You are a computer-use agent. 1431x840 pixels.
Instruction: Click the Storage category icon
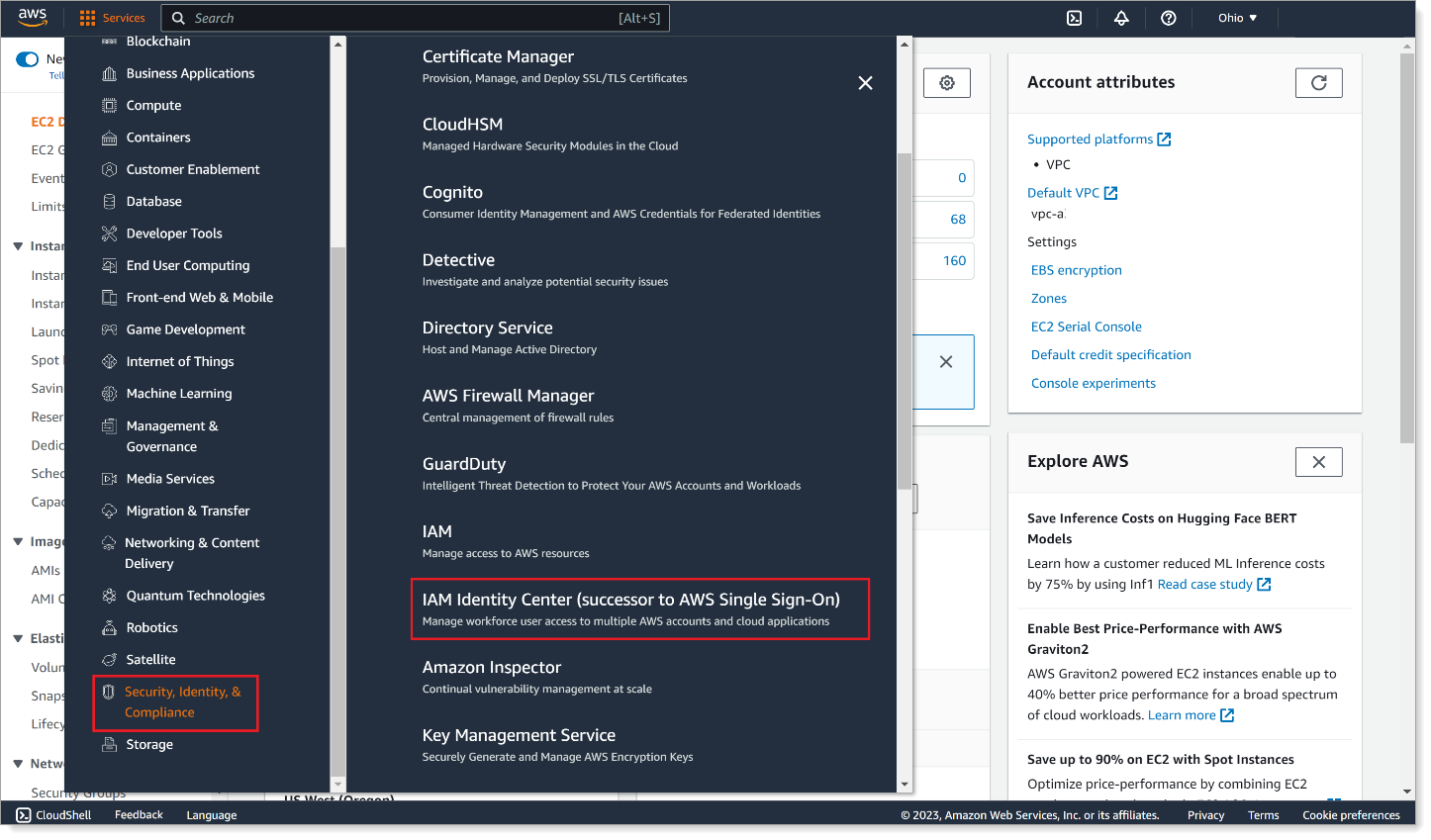click(x=110, y=745)
